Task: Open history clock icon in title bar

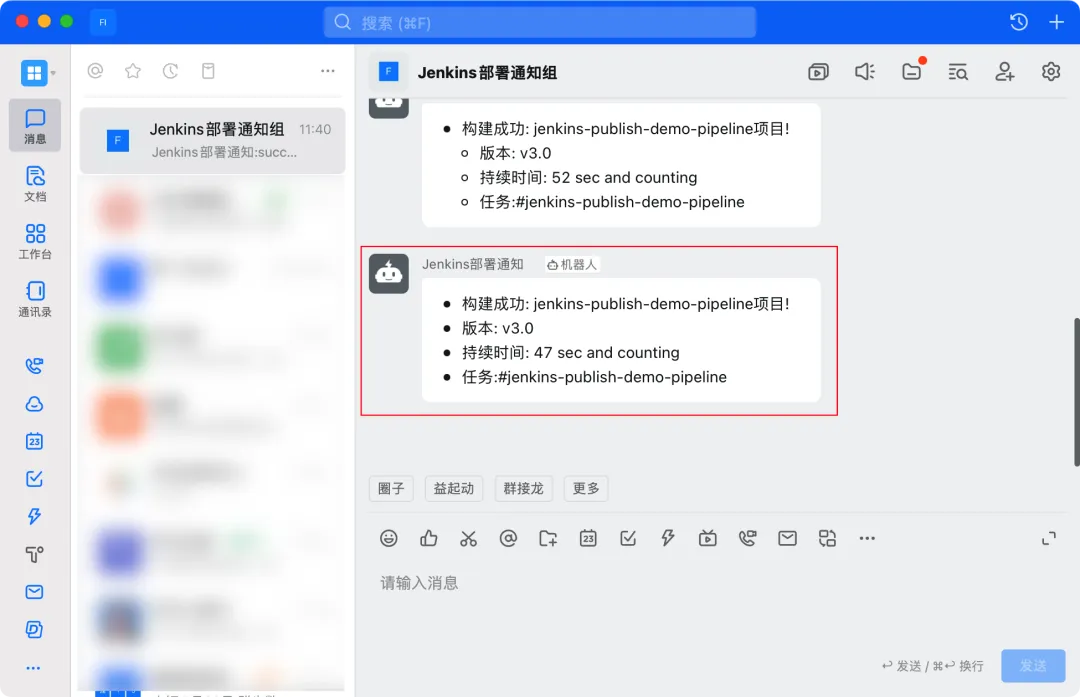Action: 1019,22
